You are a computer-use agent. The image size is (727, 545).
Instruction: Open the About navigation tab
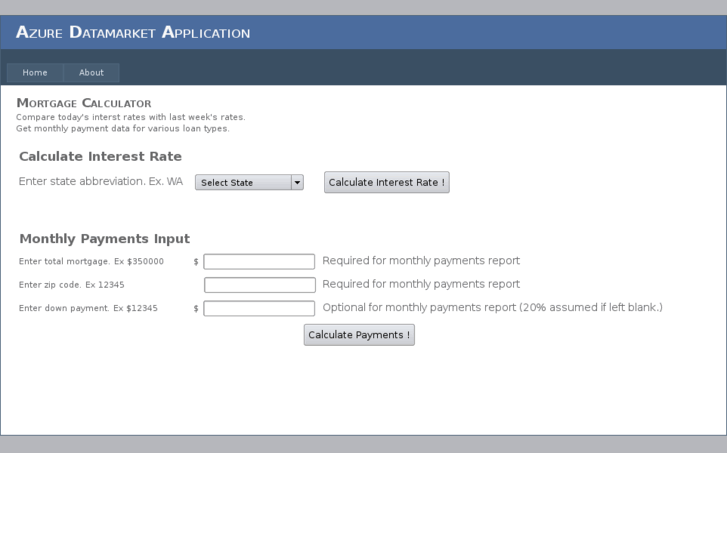click(x=91, y=73)
